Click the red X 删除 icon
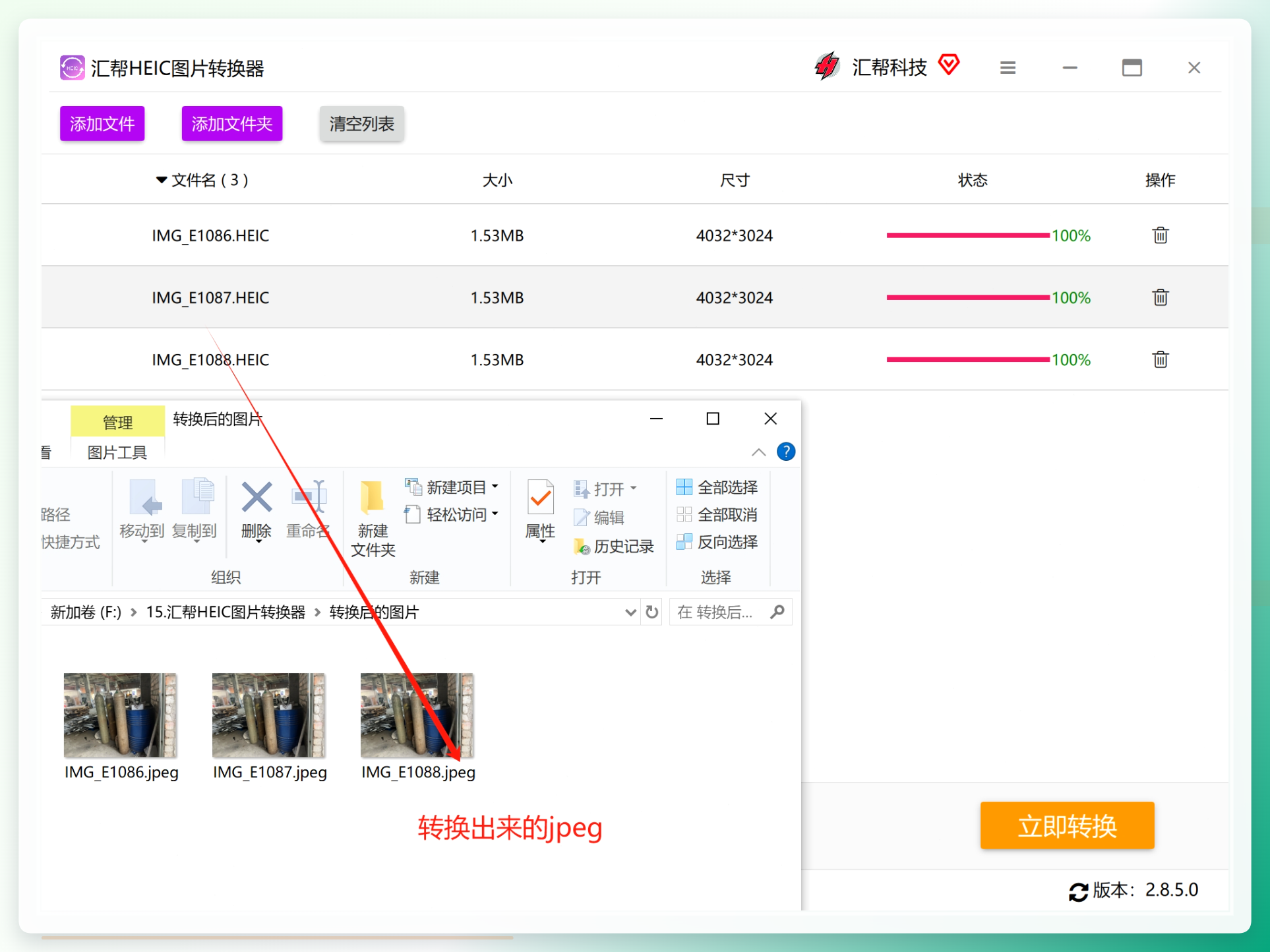 click(257, 497)
